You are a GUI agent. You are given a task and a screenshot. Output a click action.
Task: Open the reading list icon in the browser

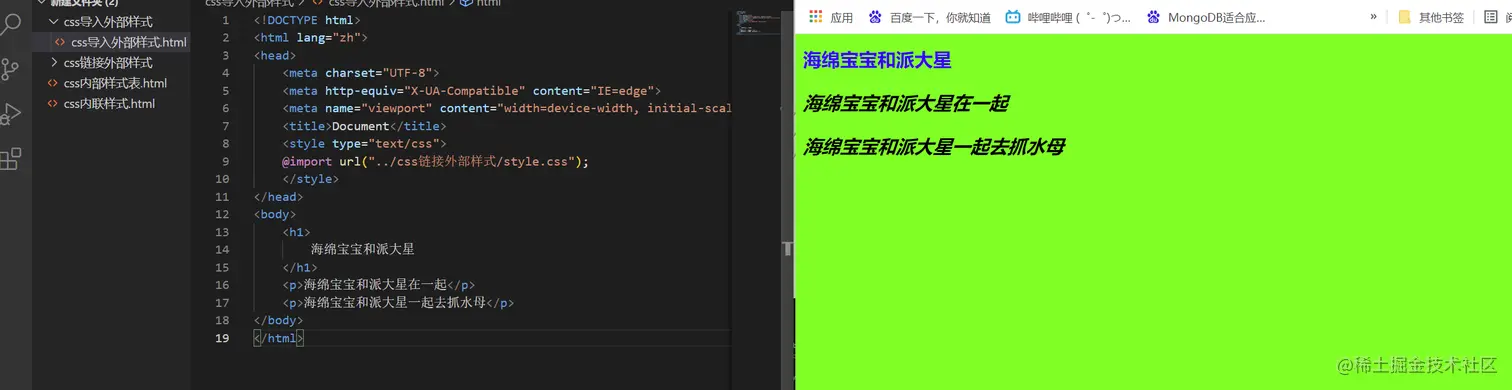[1491, 17]
